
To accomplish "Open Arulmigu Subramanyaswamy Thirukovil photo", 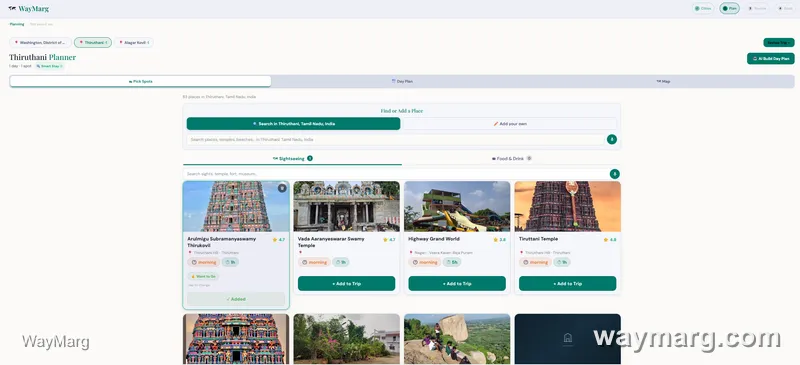I will (x=236, y=206).
